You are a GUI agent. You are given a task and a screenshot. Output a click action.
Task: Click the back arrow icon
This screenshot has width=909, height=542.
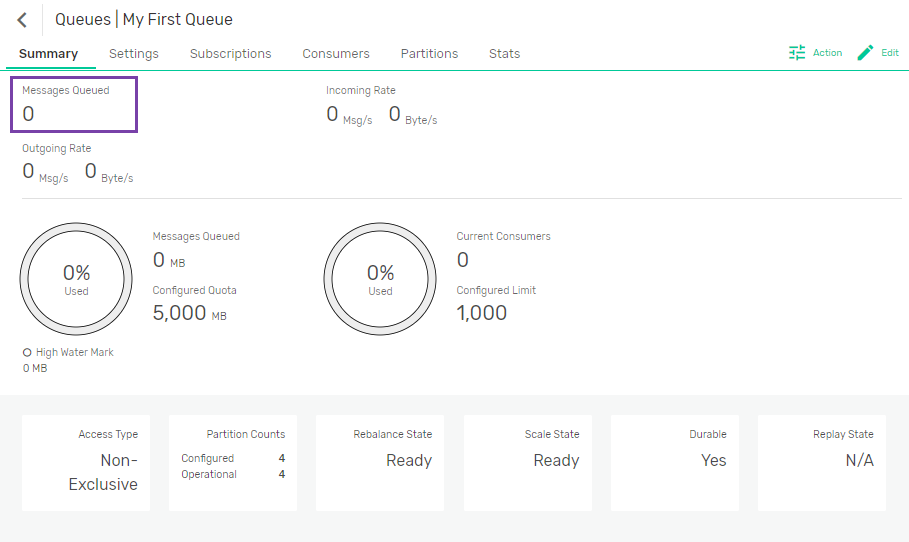click(22, 20)
